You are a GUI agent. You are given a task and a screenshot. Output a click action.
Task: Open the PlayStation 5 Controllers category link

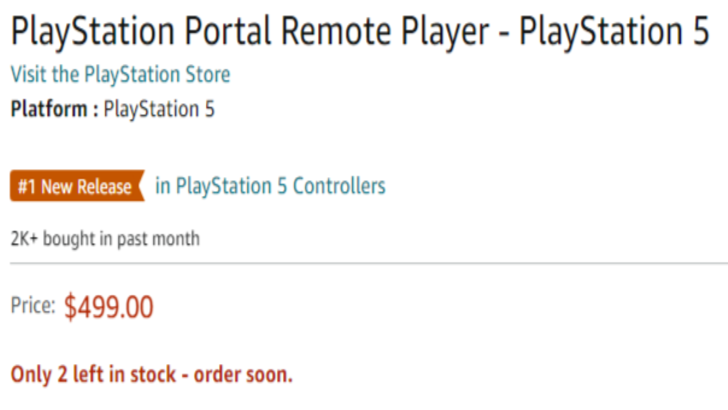(x=270, y=186)
